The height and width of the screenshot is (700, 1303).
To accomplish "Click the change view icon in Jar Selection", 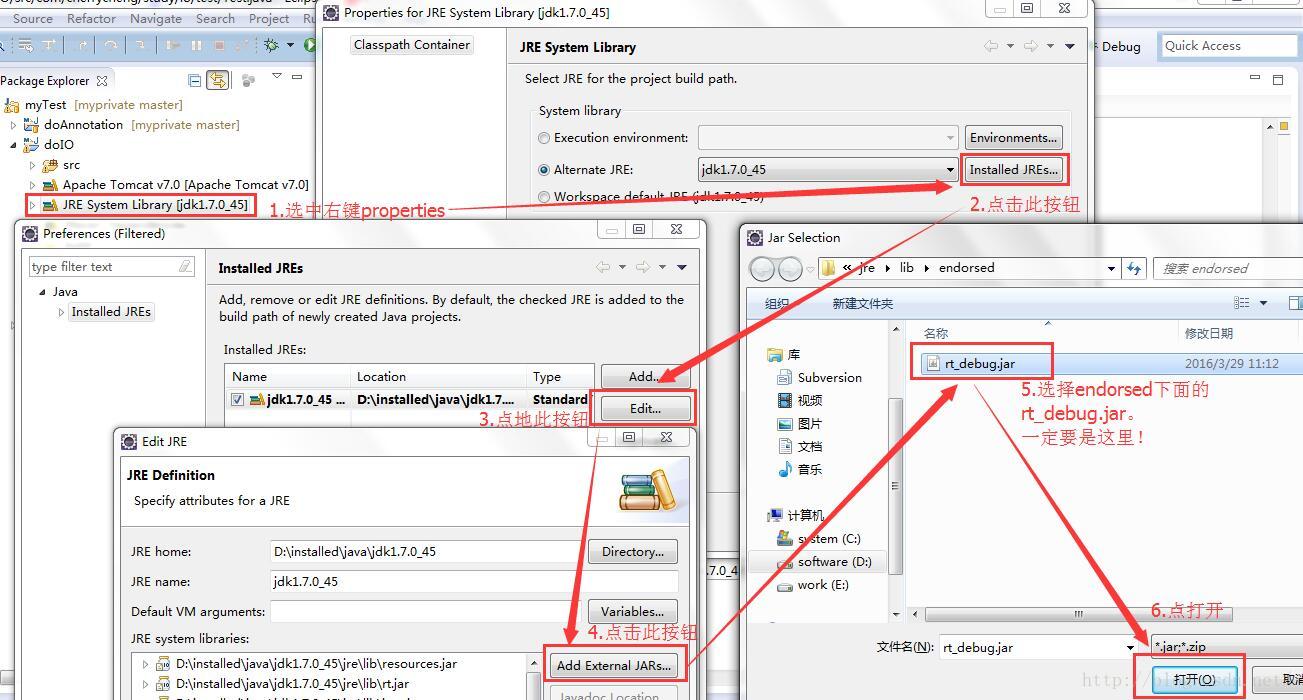I will point(1242,303).
